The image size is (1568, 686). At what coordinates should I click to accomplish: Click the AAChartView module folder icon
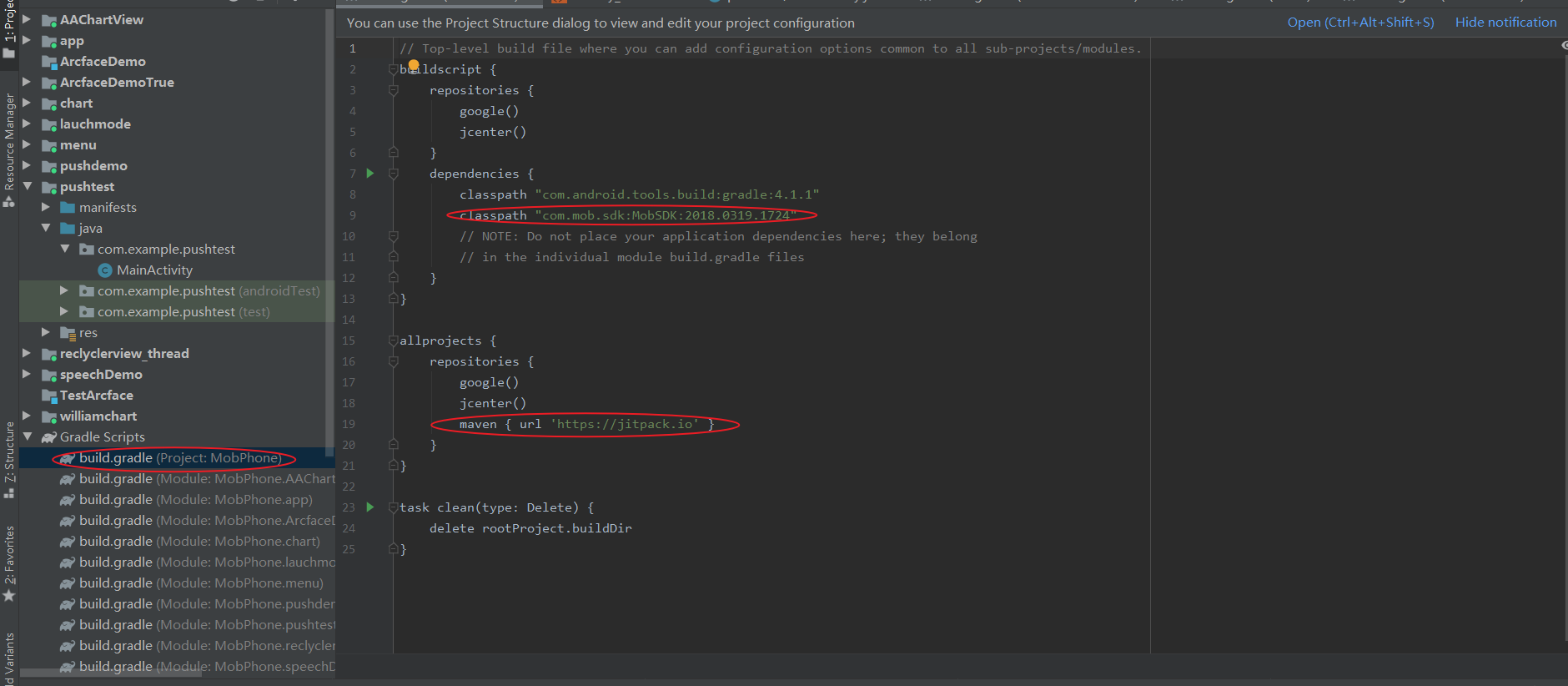click(x=49, y=20)
